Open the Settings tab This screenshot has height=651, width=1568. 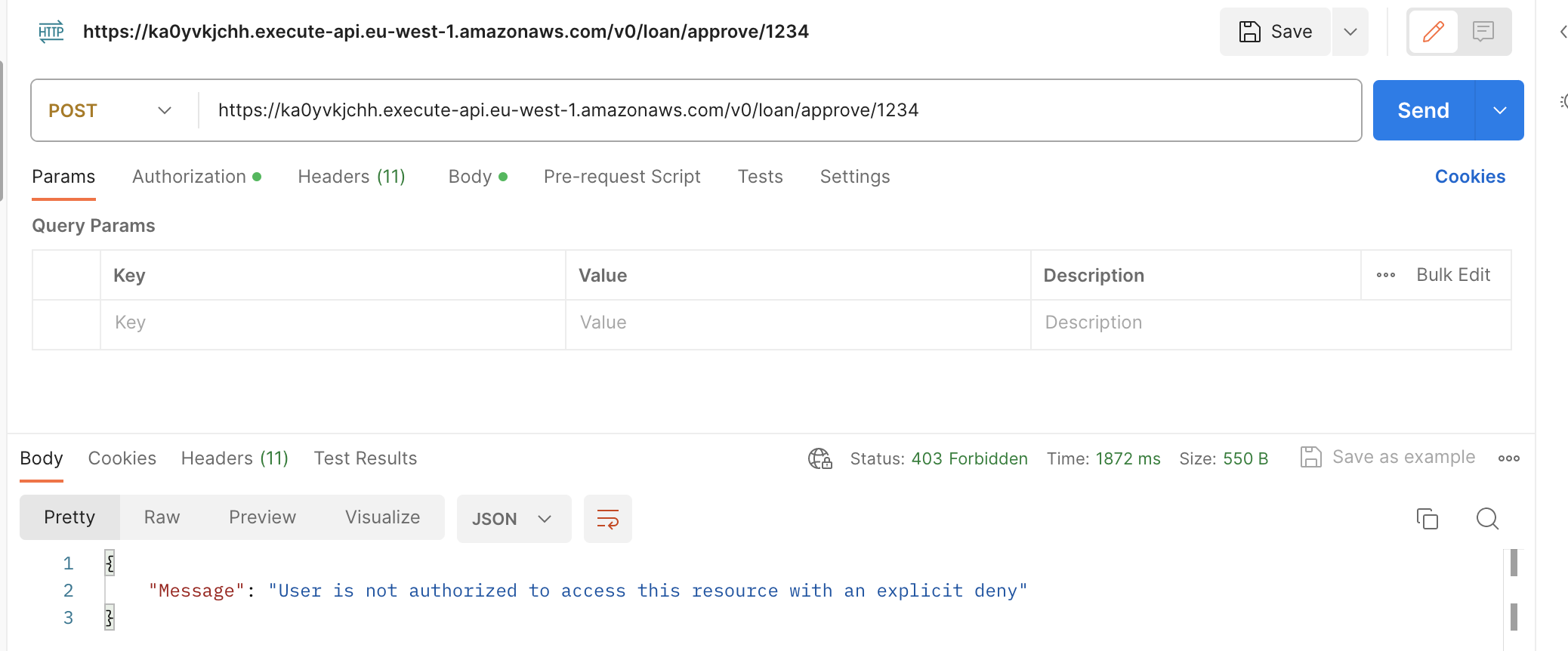[855, 177]
